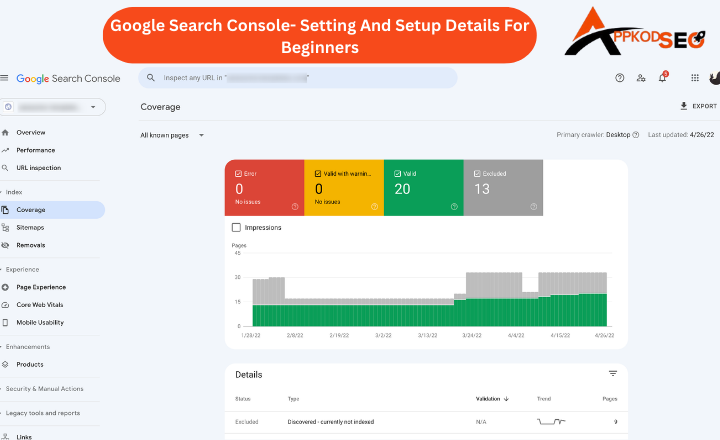Image resolution: width=720 pixels, height=440 pixels.
Task: Click the Sitemaps icon in sidebar
Action: pyautogui.click(x=5, y=227)
